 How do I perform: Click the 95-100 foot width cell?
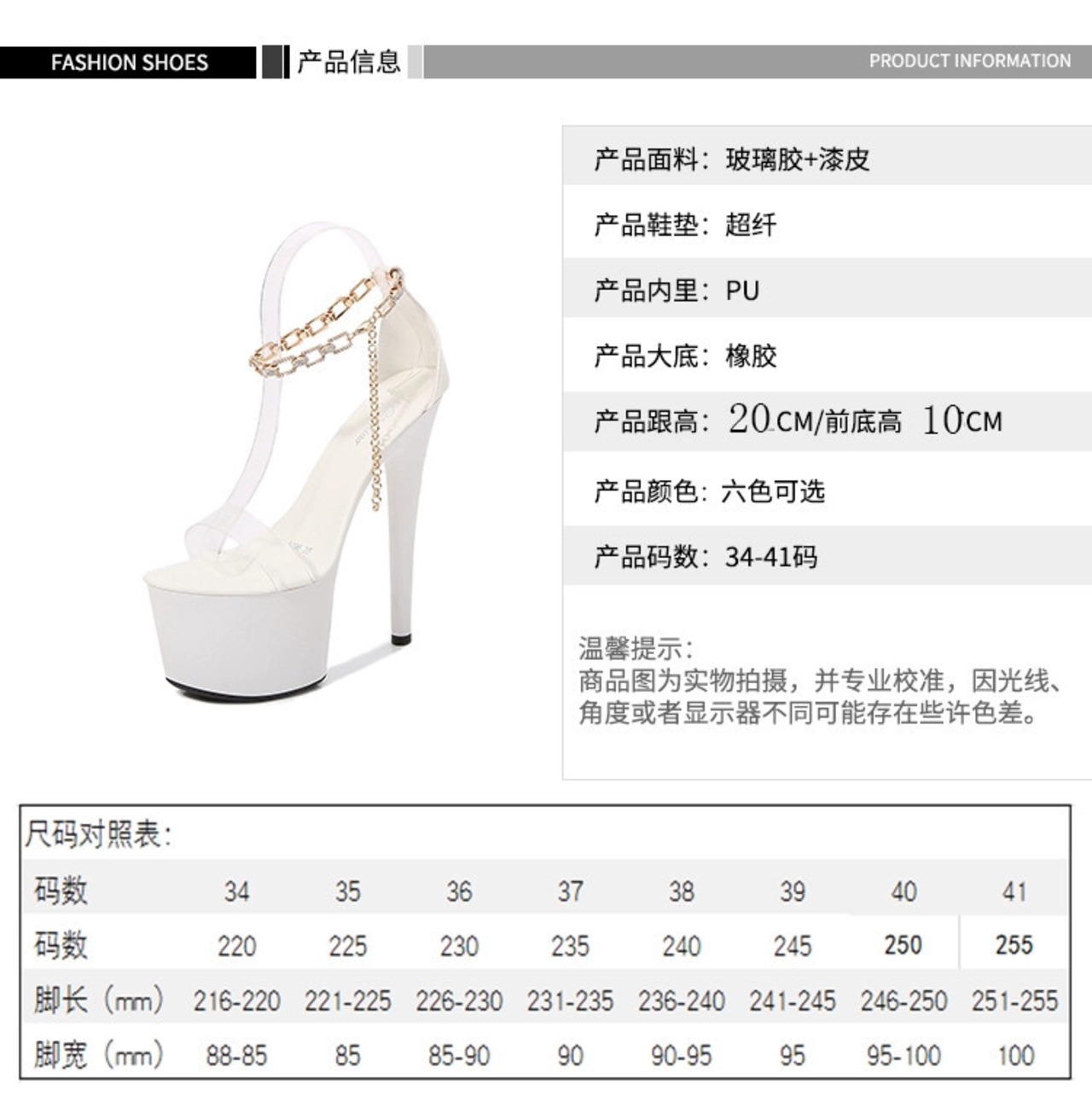coord(903,1056)
